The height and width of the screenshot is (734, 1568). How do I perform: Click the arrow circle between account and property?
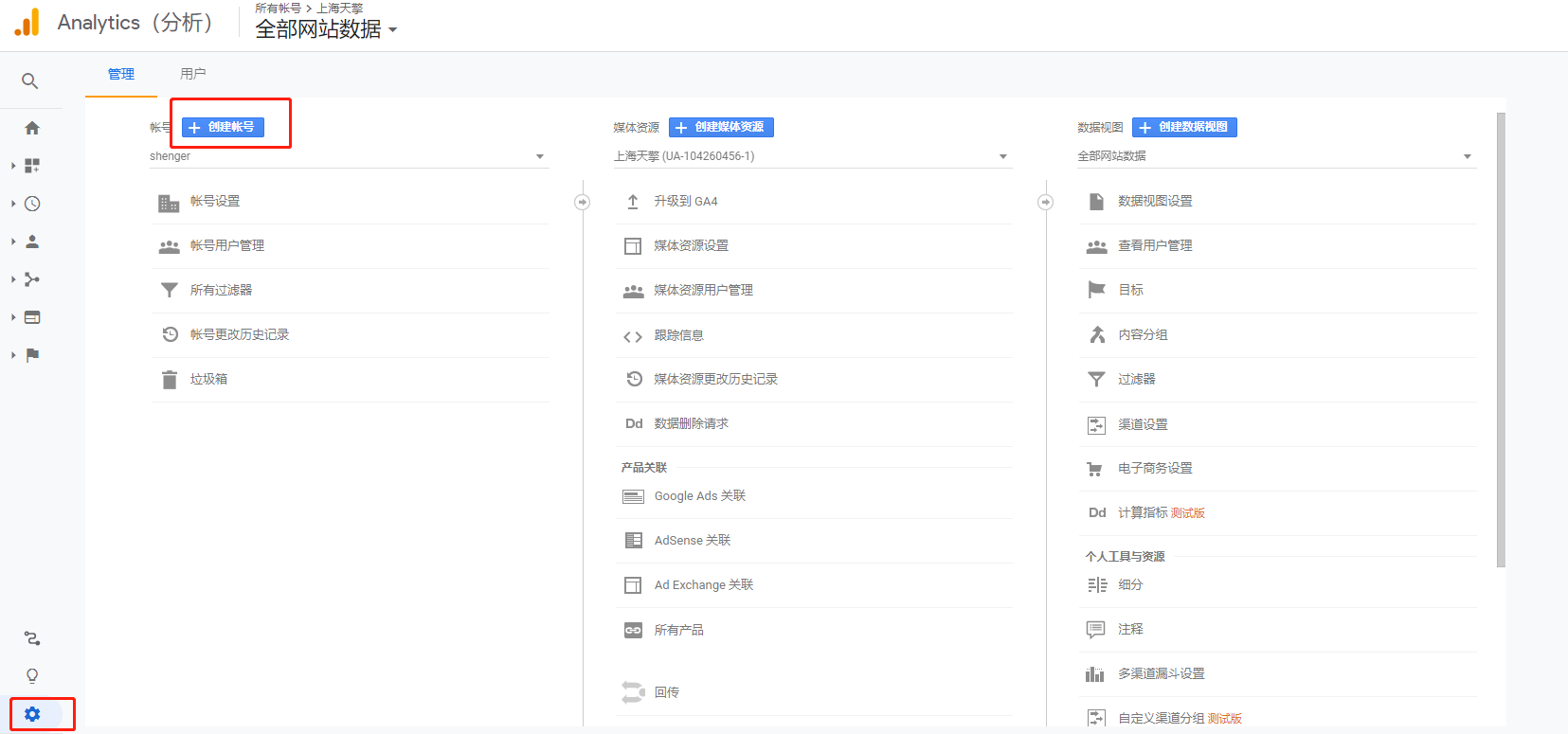583,202
